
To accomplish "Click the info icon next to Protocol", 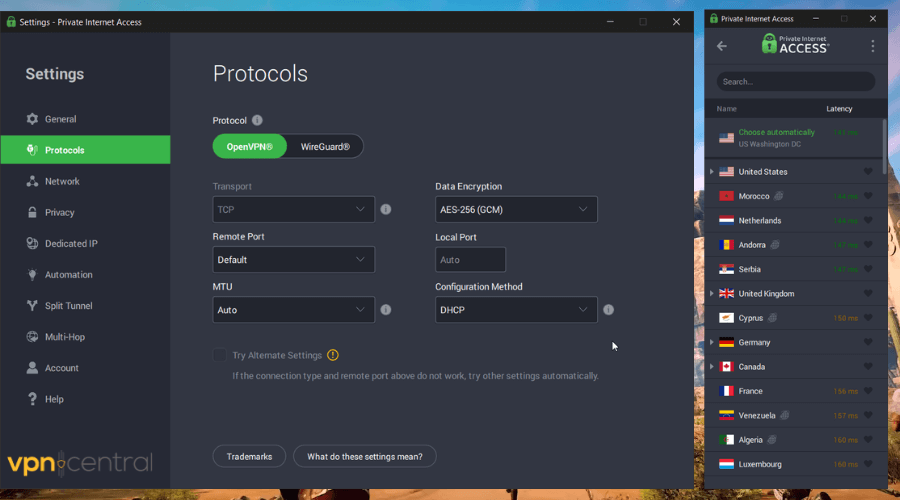I will tap(257, 120).
